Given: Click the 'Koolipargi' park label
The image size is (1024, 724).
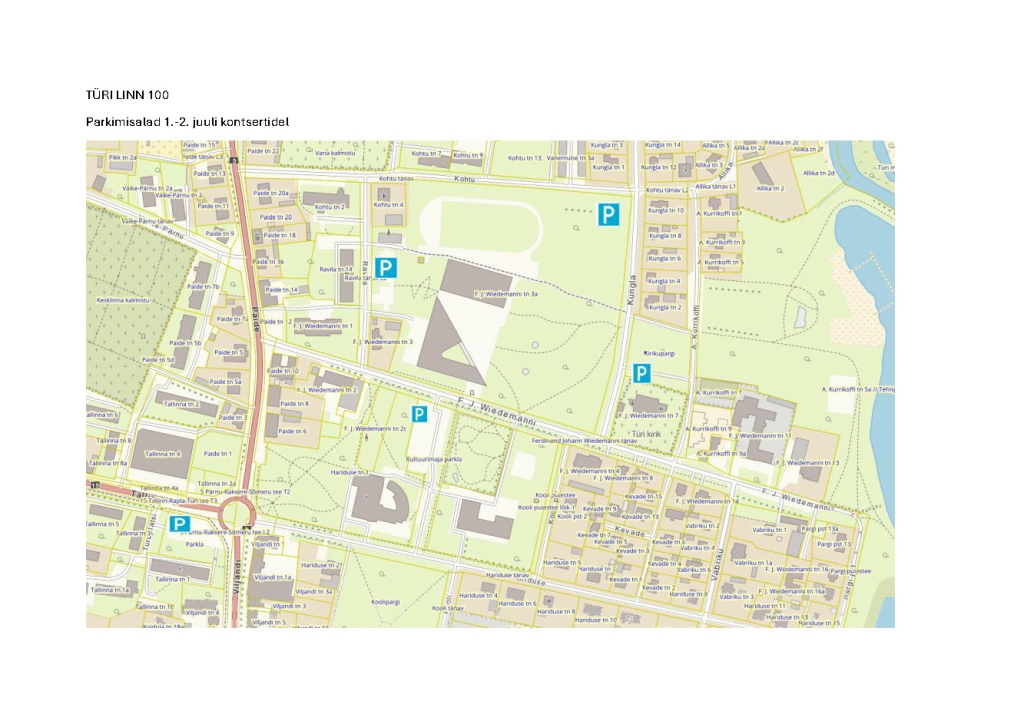Looking at the screenshot, I should click(x=385, y=602).
